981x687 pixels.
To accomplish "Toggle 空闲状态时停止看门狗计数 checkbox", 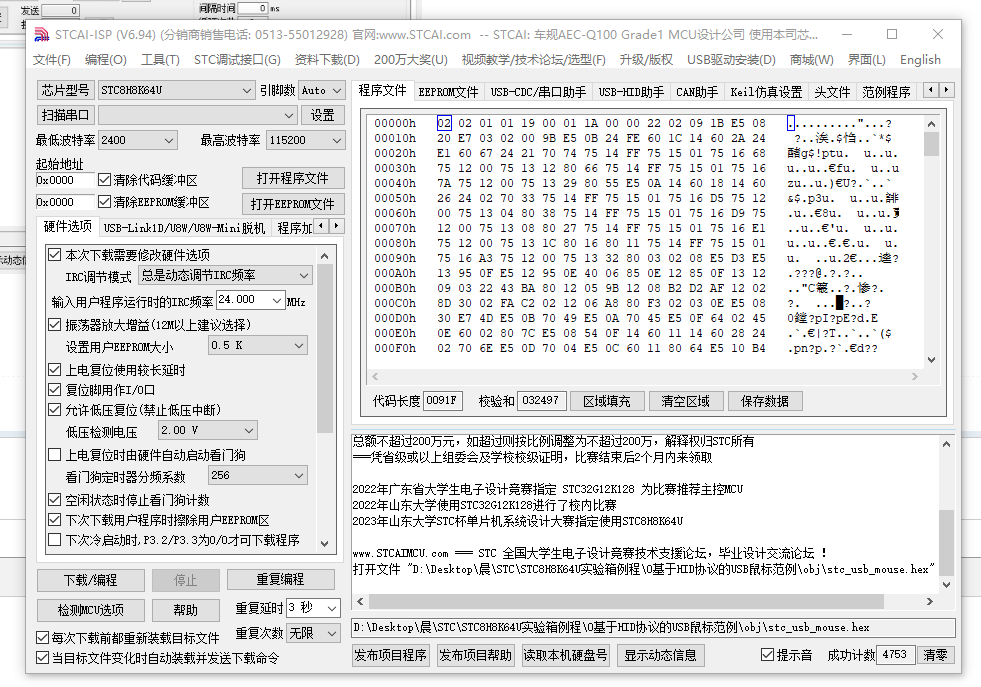I will [x=55, y=500].
